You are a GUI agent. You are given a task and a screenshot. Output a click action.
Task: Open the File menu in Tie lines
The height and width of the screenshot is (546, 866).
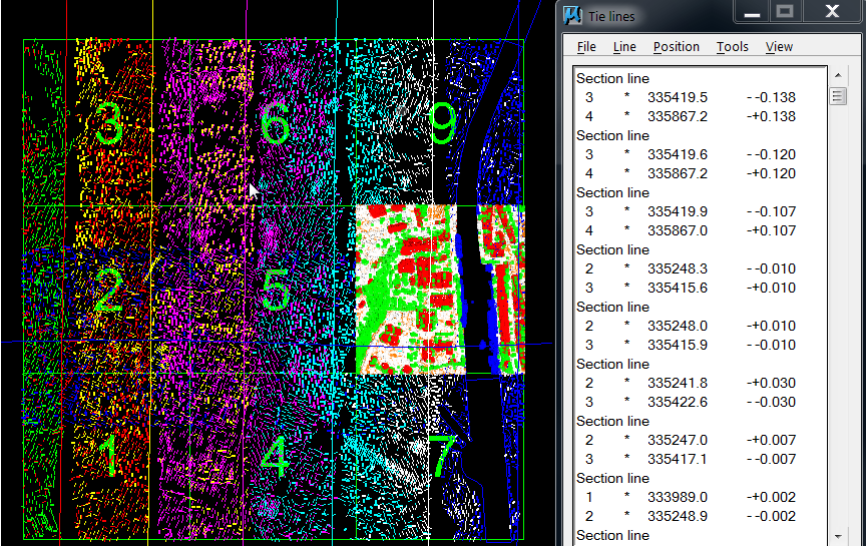click(586, 47)
